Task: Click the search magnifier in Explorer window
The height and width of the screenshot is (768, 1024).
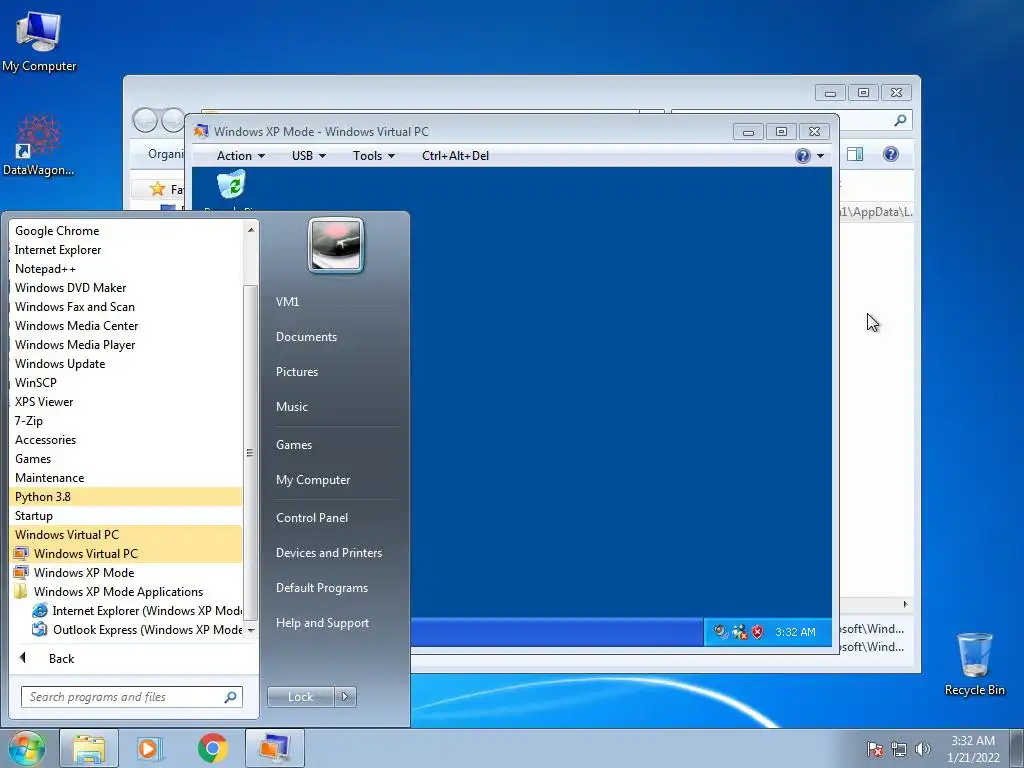Action: [x=901, y=120]
